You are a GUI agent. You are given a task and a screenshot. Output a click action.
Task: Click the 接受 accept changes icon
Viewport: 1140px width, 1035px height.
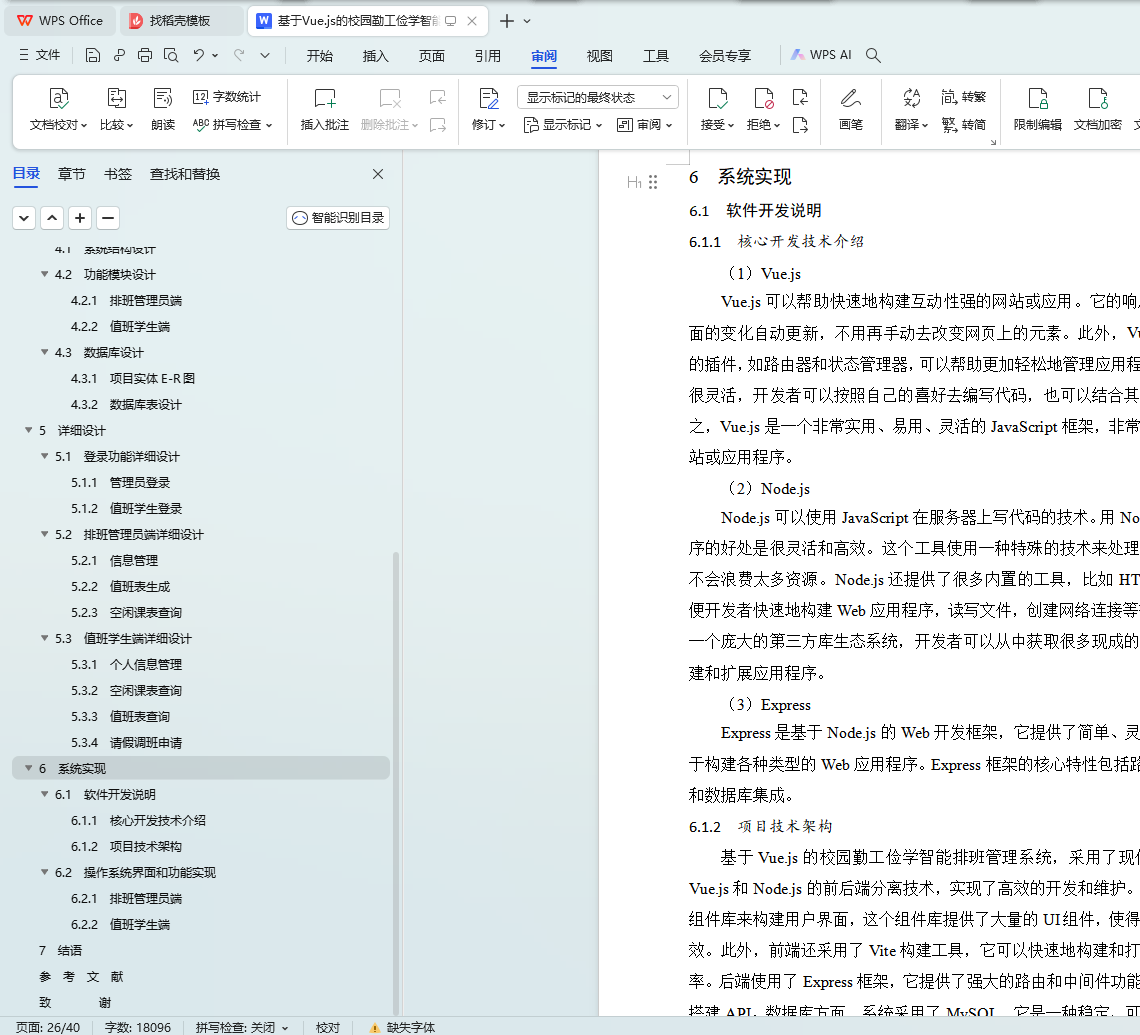click(717, 98)
